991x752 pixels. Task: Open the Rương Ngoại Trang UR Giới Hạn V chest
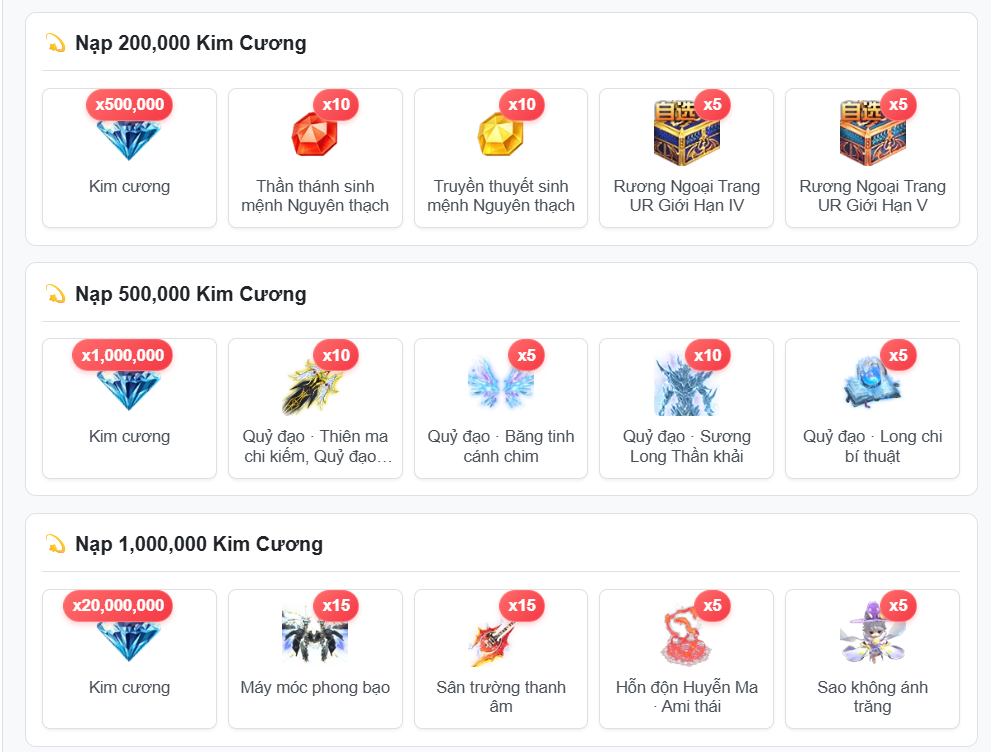(872, 133)
